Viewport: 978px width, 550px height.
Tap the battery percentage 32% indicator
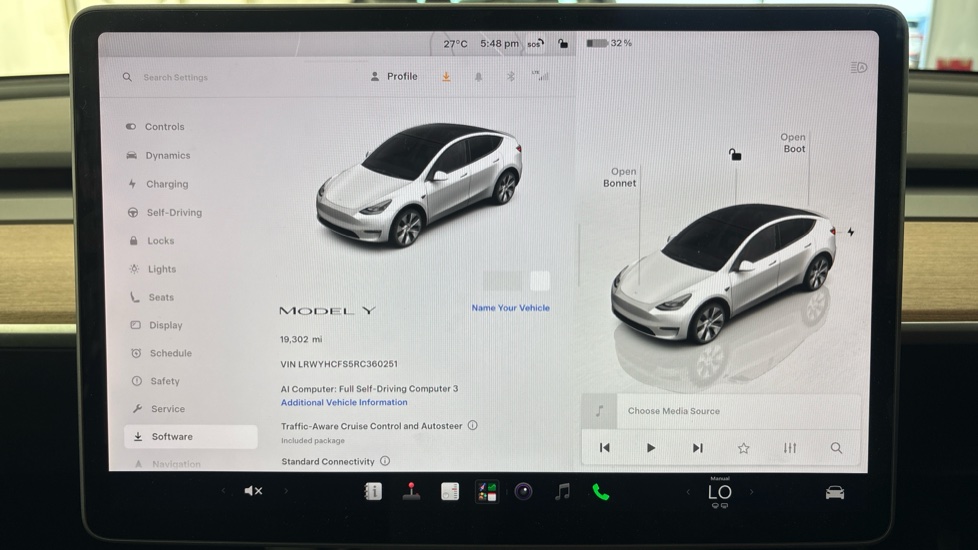[x=609, y=43]
